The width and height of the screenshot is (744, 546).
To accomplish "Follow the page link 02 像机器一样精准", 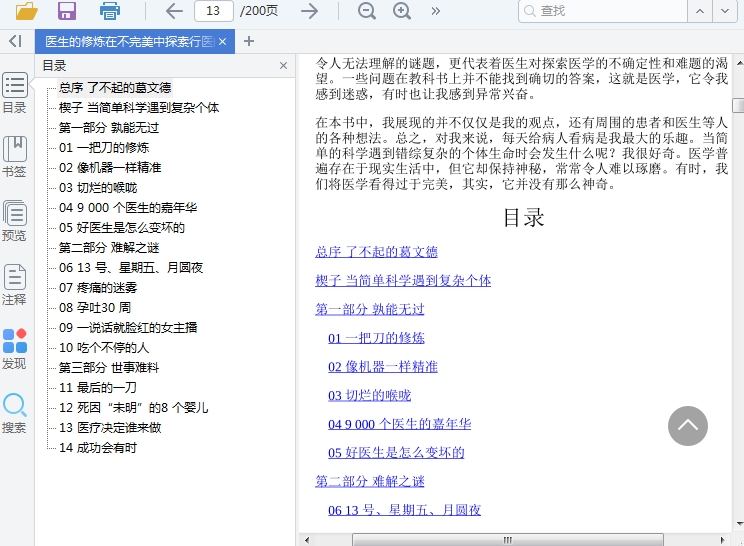I will click(383, 367).
